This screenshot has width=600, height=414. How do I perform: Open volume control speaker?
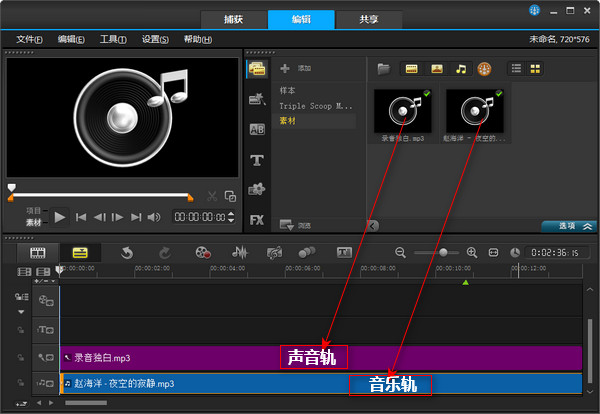tap(154, 217)
